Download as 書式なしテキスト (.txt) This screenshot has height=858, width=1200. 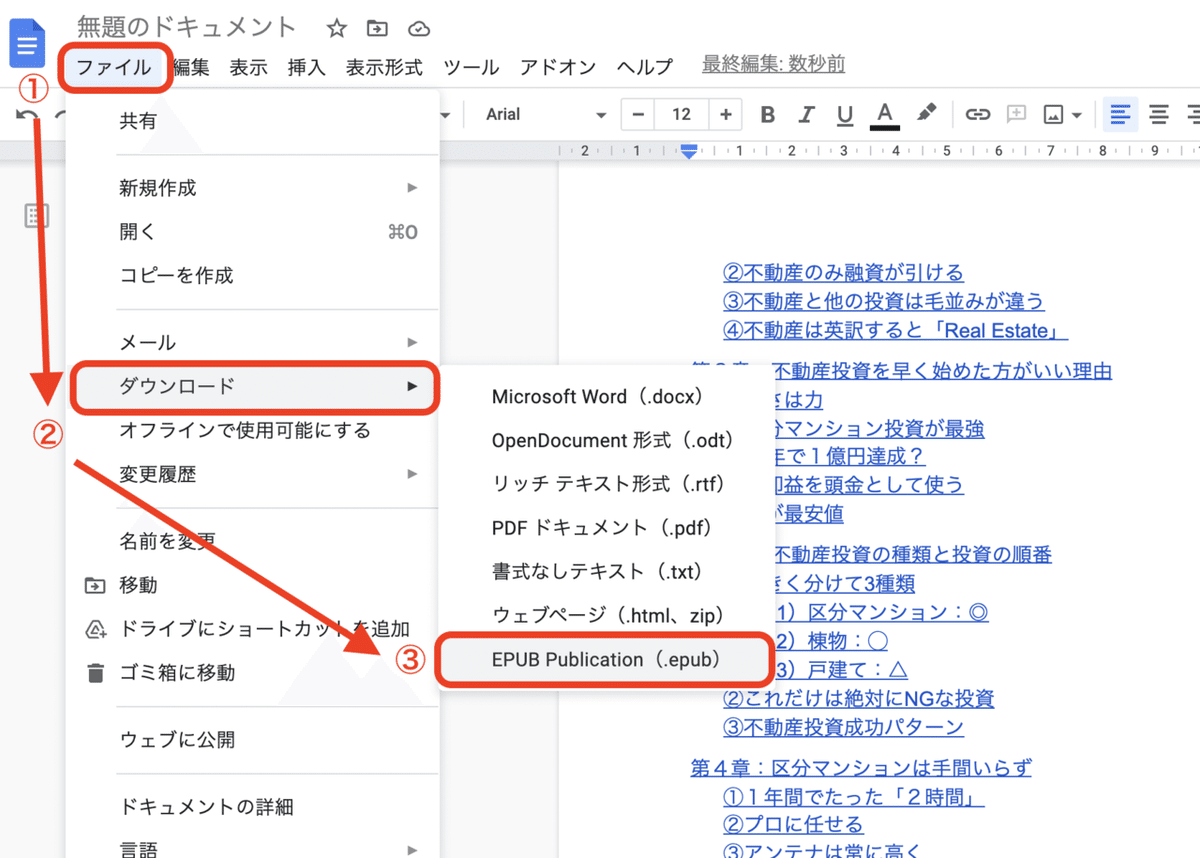[605, 572]
